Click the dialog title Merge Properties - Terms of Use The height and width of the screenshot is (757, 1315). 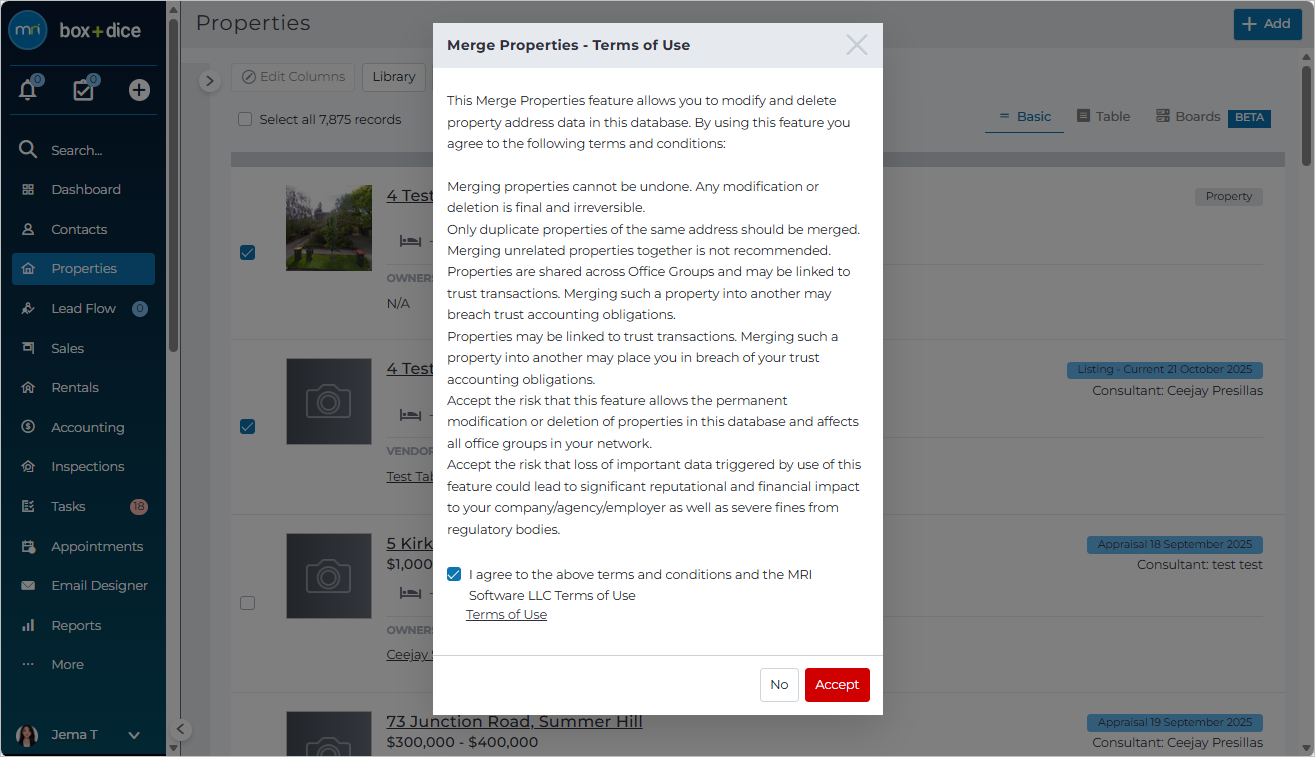(568, 45)
